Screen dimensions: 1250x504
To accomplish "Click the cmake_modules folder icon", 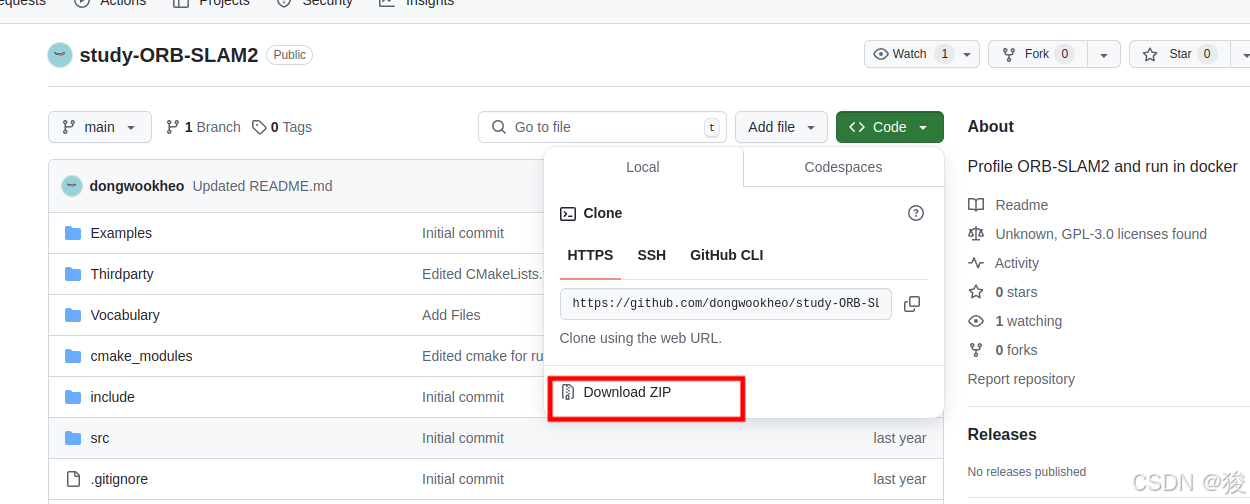I will [x=73, y=356].
